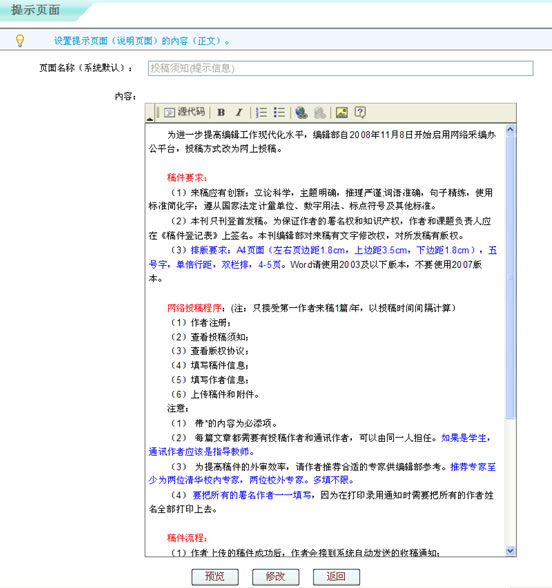Viewport: 552px width, 588px height.
Task: Click the editor scrollbar down arrow
Action: click(510, 550)
